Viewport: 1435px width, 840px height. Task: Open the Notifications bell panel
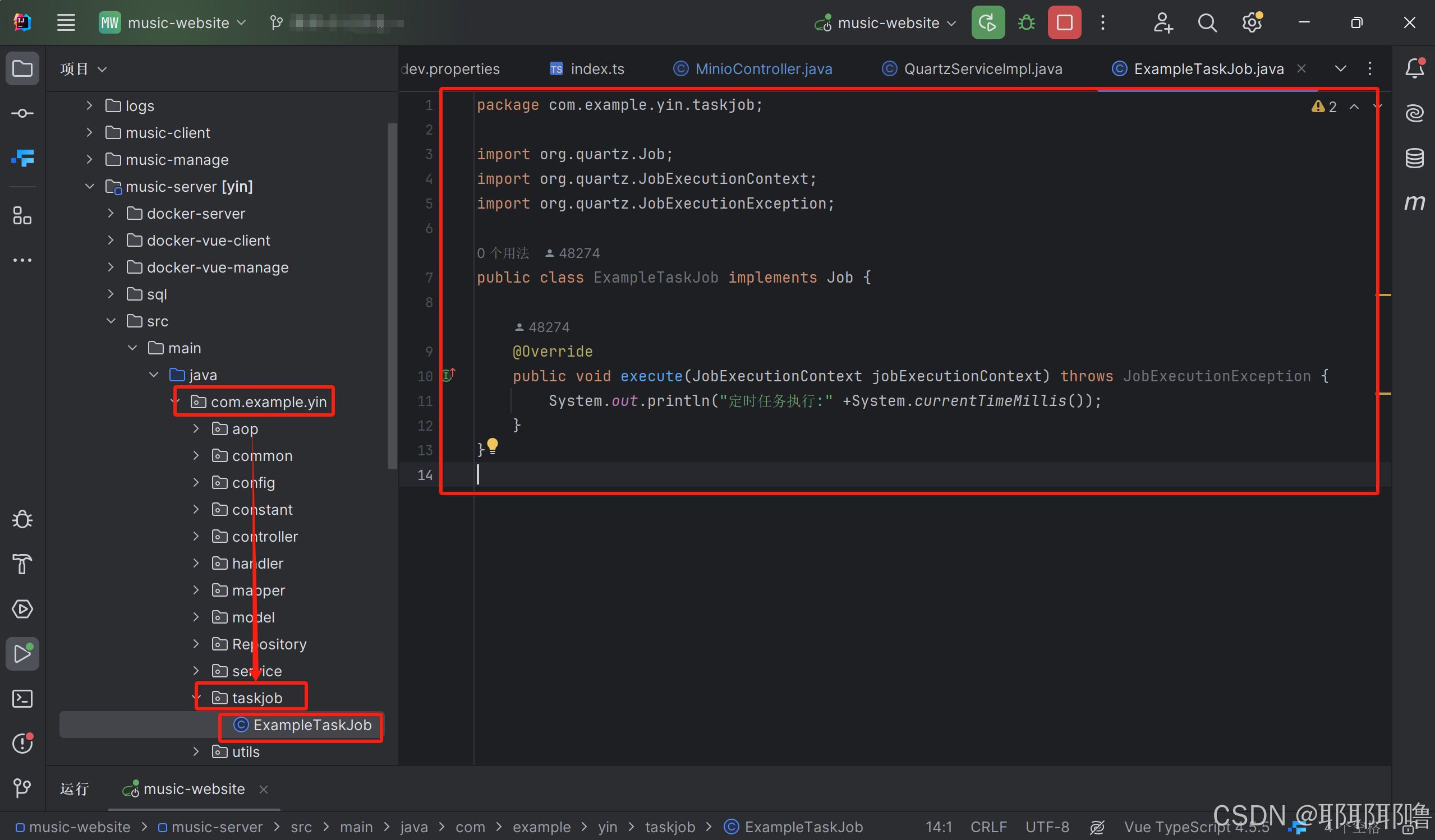tap(1414, 68)
